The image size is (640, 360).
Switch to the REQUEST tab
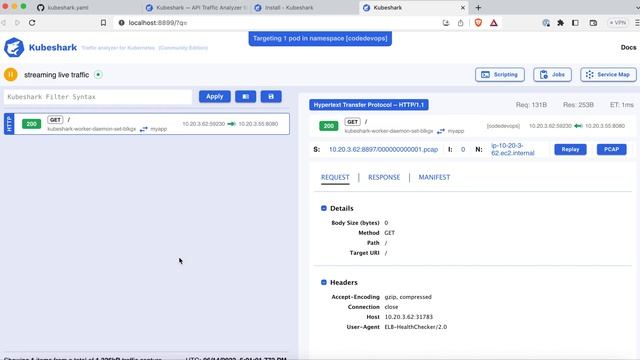(x=335, y=177)
